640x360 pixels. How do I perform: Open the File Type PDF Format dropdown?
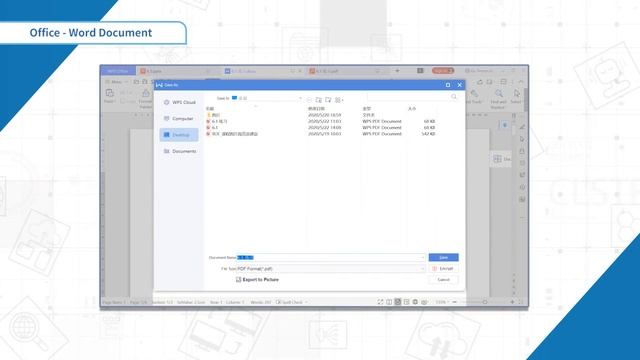[x=331, y=269]
